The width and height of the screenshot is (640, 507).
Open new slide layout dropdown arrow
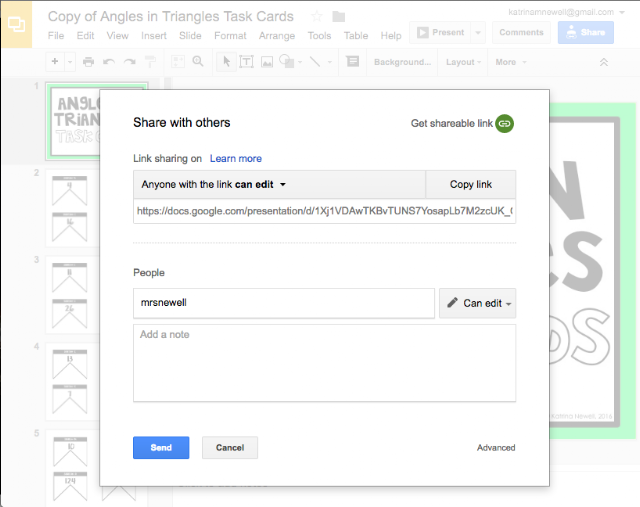[x=70, y=62]
